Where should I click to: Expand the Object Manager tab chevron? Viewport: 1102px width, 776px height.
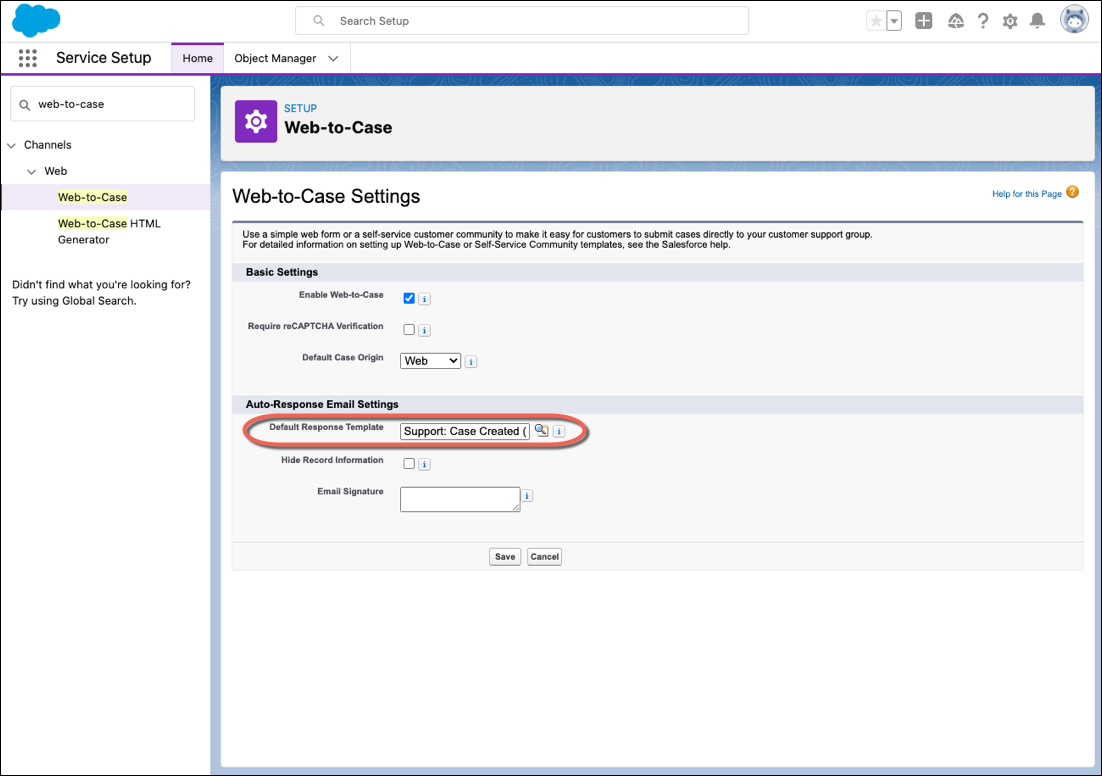(333, 58)
